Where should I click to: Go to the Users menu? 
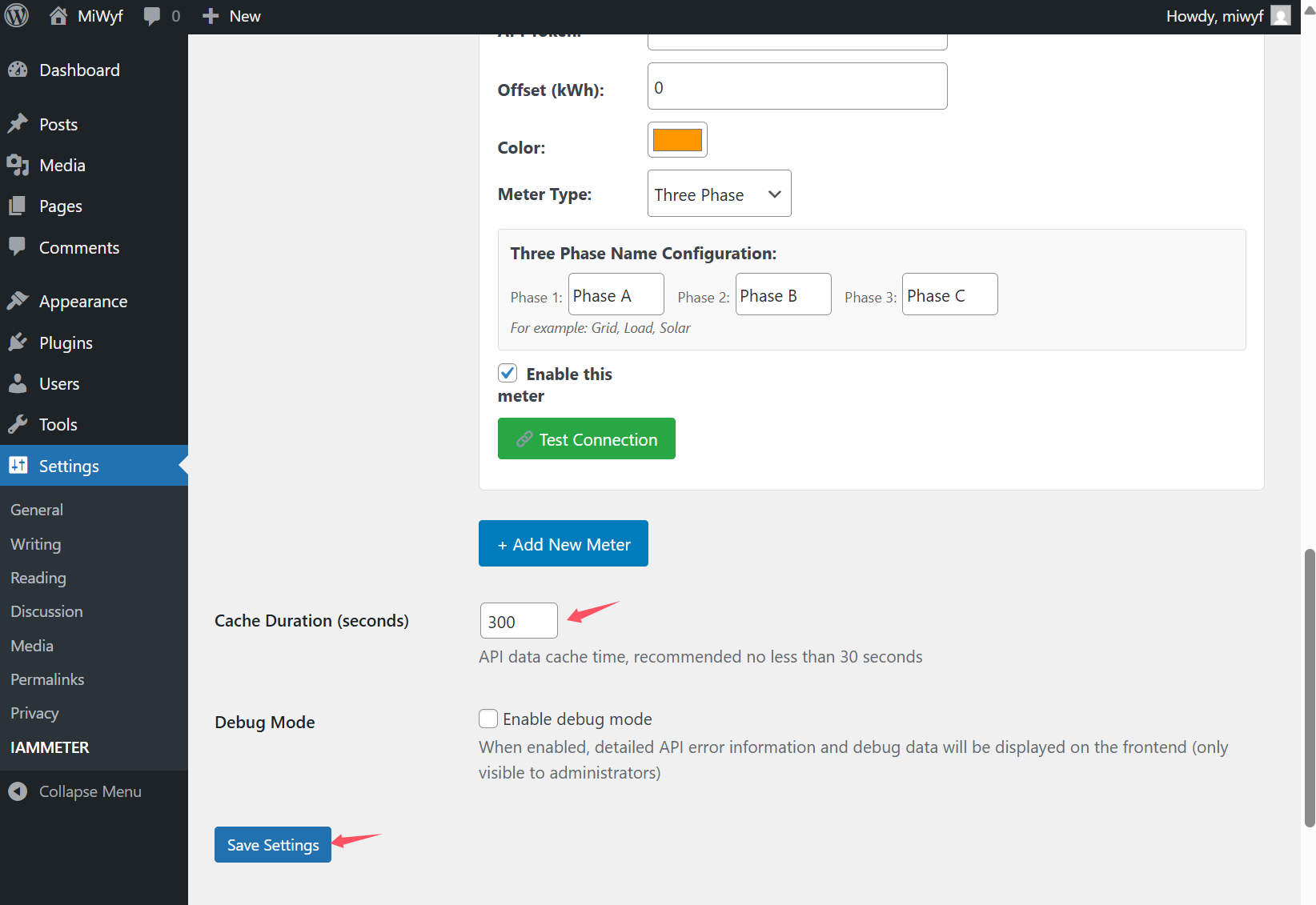tap(59, 384)
